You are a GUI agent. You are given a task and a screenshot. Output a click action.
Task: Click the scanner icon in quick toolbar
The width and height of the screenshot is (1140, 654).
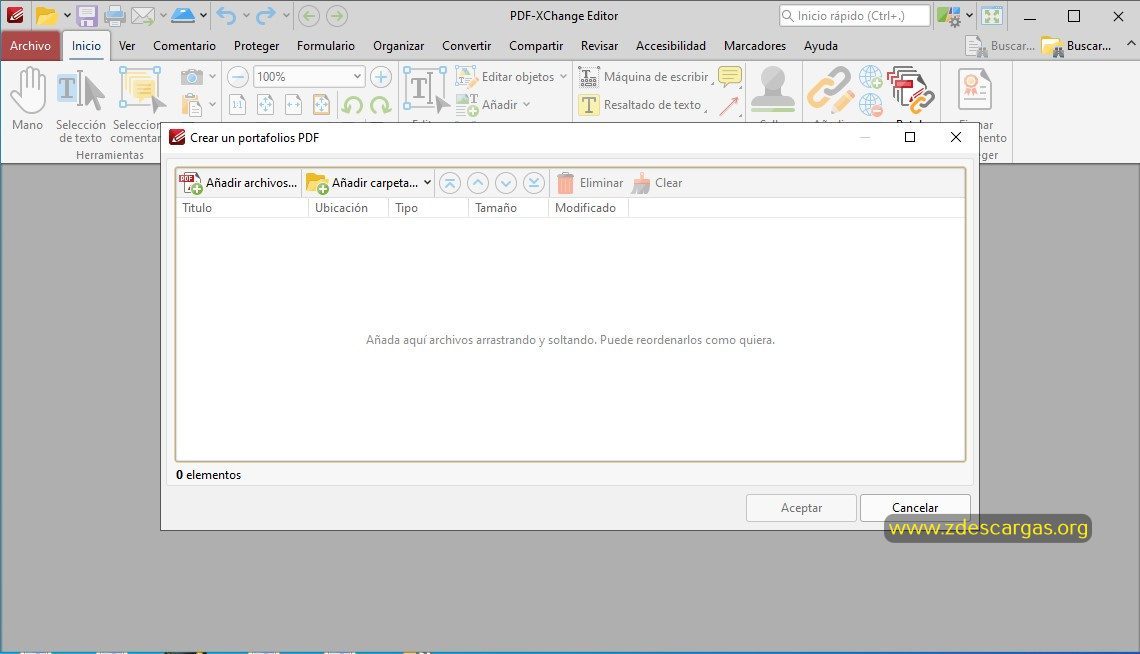pos(182,15)
